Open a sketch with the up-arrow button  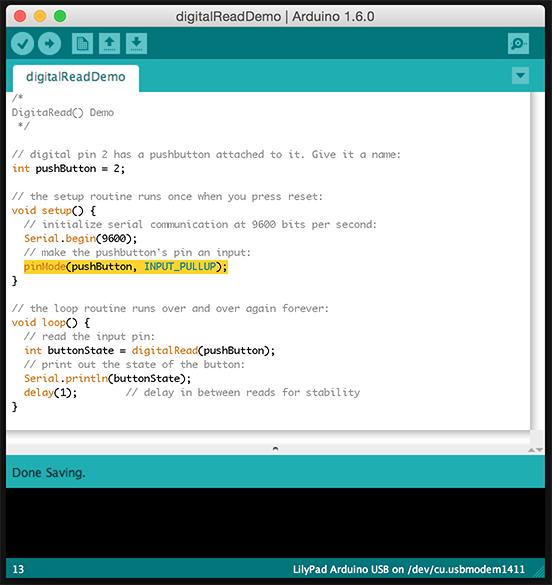click(x=109, y=44)
